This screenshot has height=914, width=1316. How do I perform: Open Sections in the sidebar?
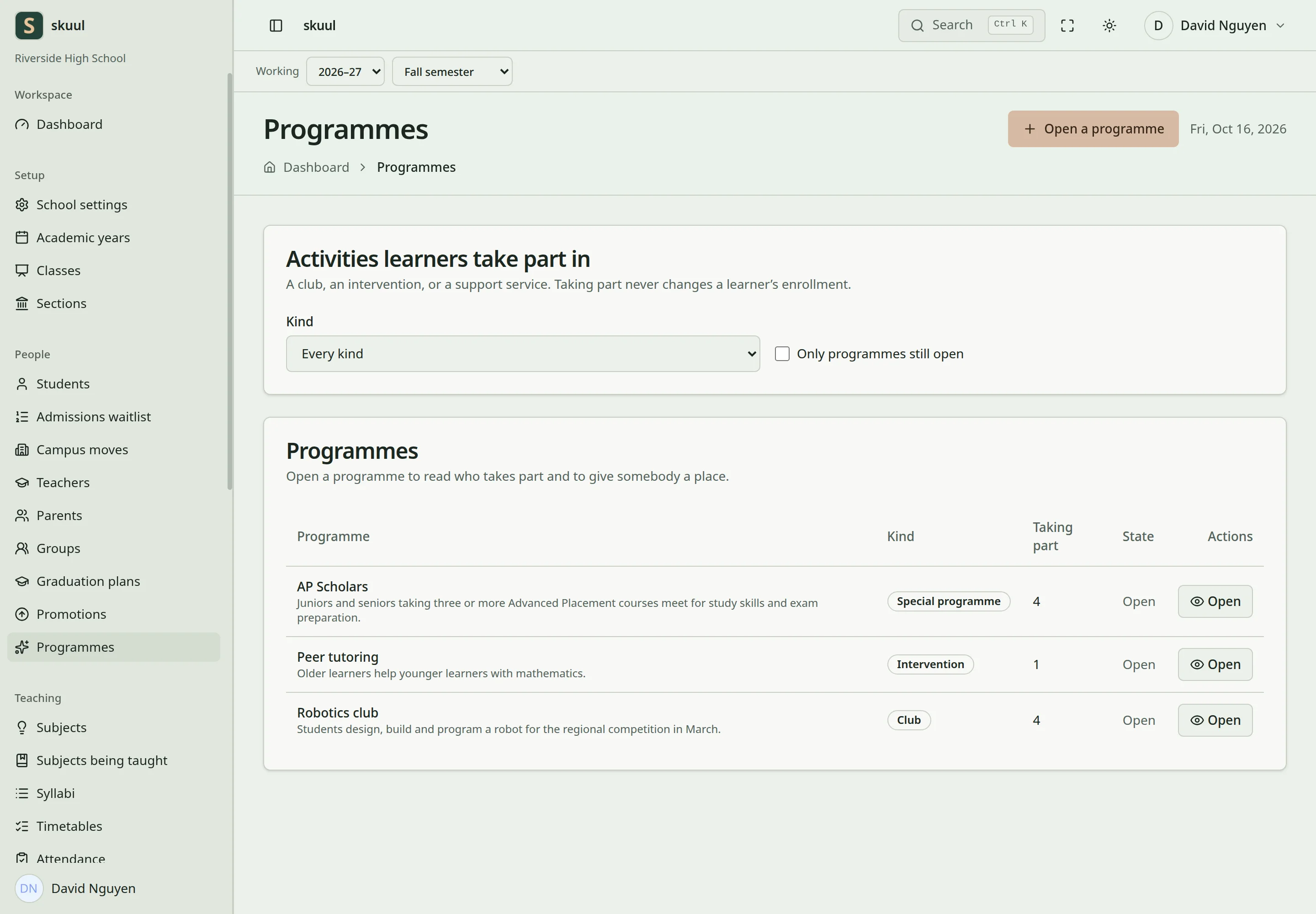click(x=114, y=303)
